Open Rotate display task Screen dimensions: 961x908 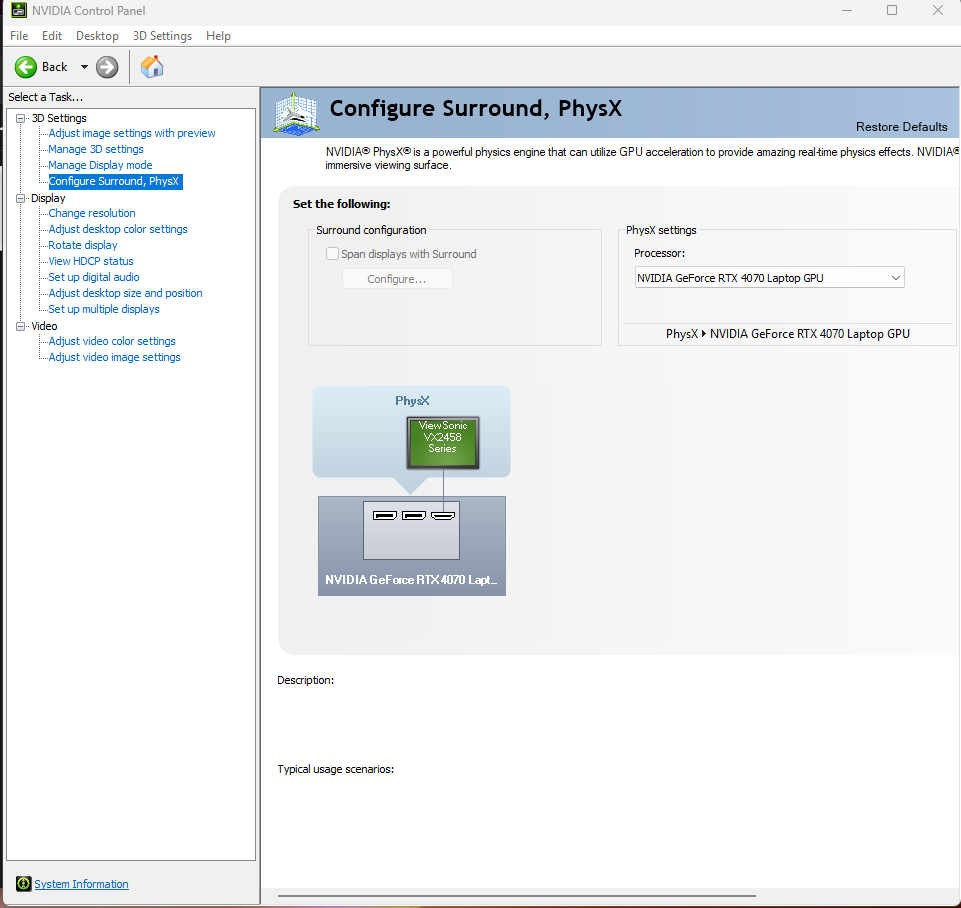83,245
